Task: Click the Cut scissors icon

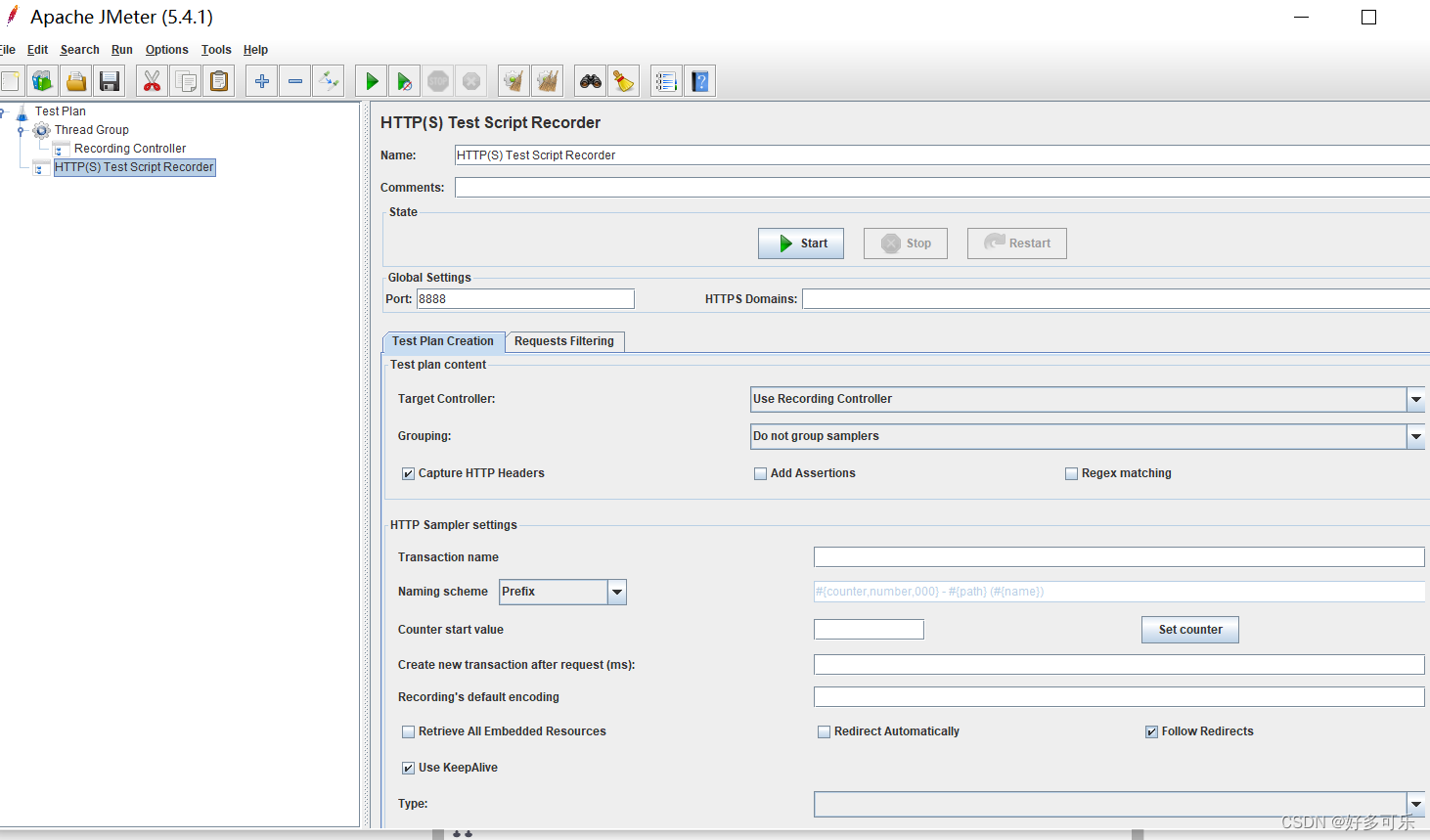Action: tap(152, 81)
